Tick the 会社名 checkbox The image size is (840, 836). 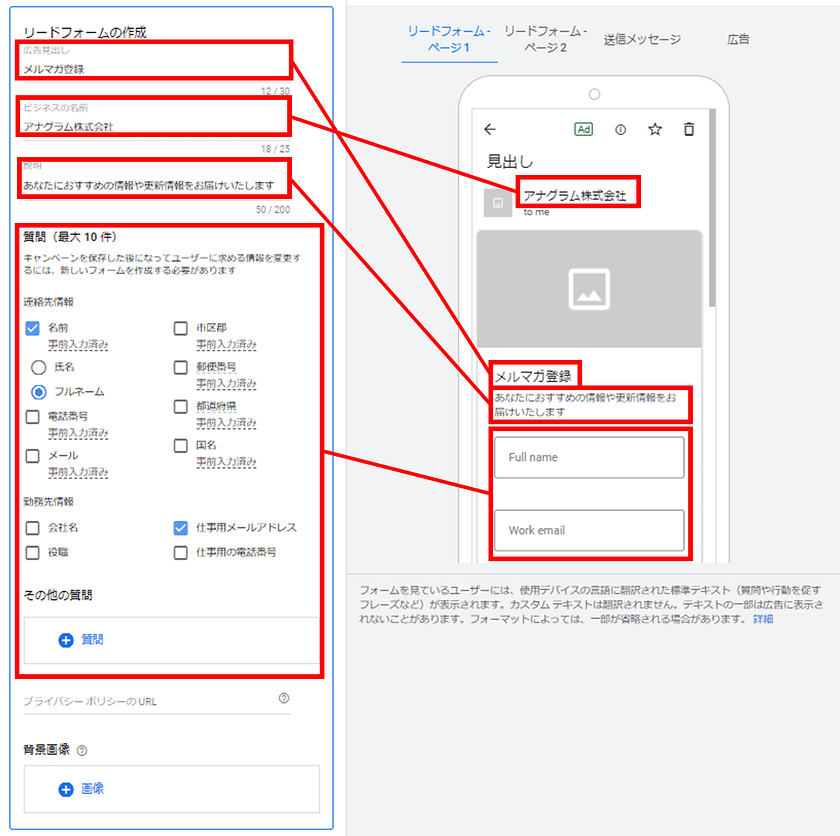(33, 527)
